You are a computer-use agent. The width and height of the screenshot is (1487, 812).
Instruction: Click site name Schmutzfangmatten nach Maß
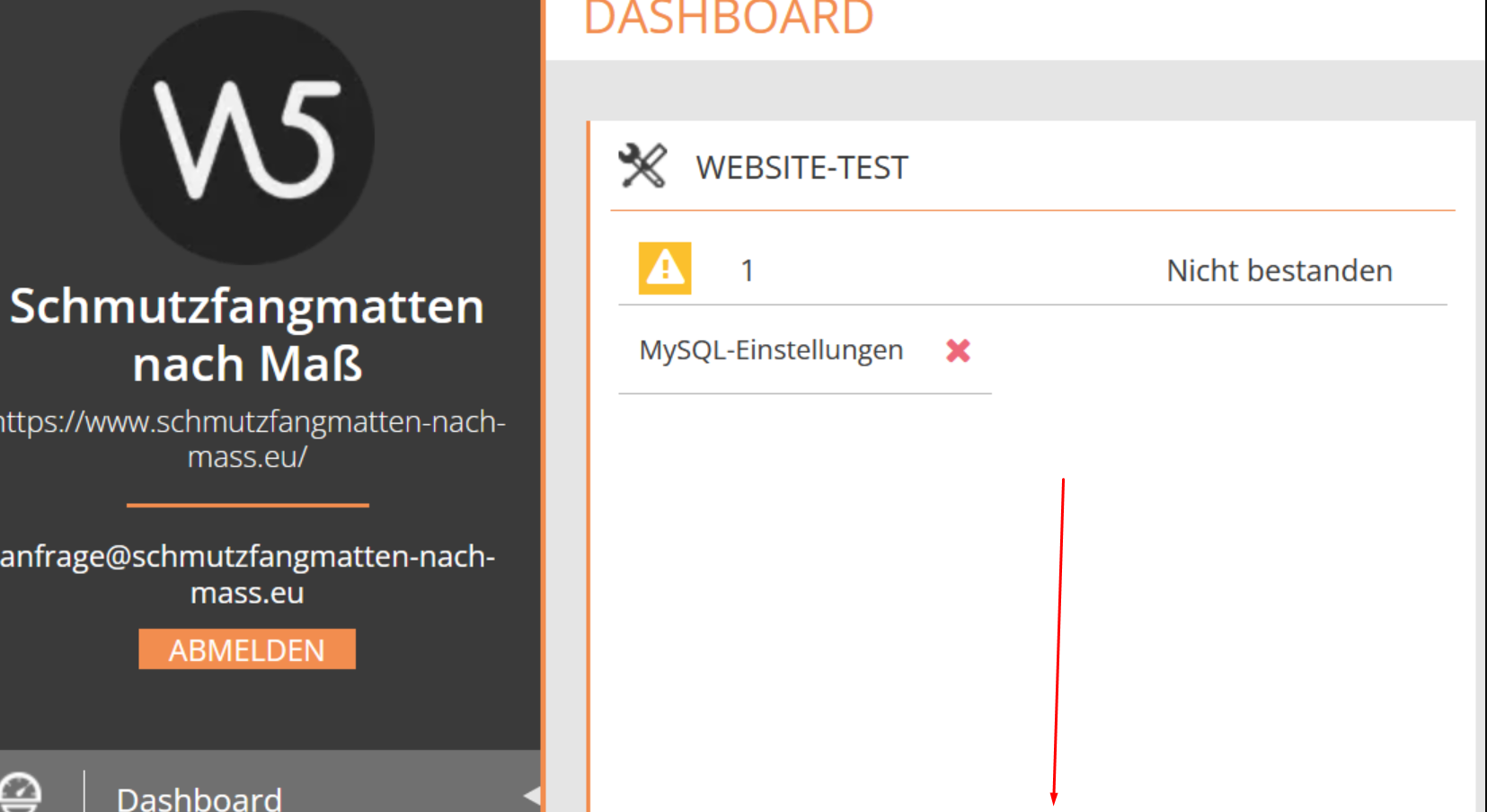(x=247, y=334)
